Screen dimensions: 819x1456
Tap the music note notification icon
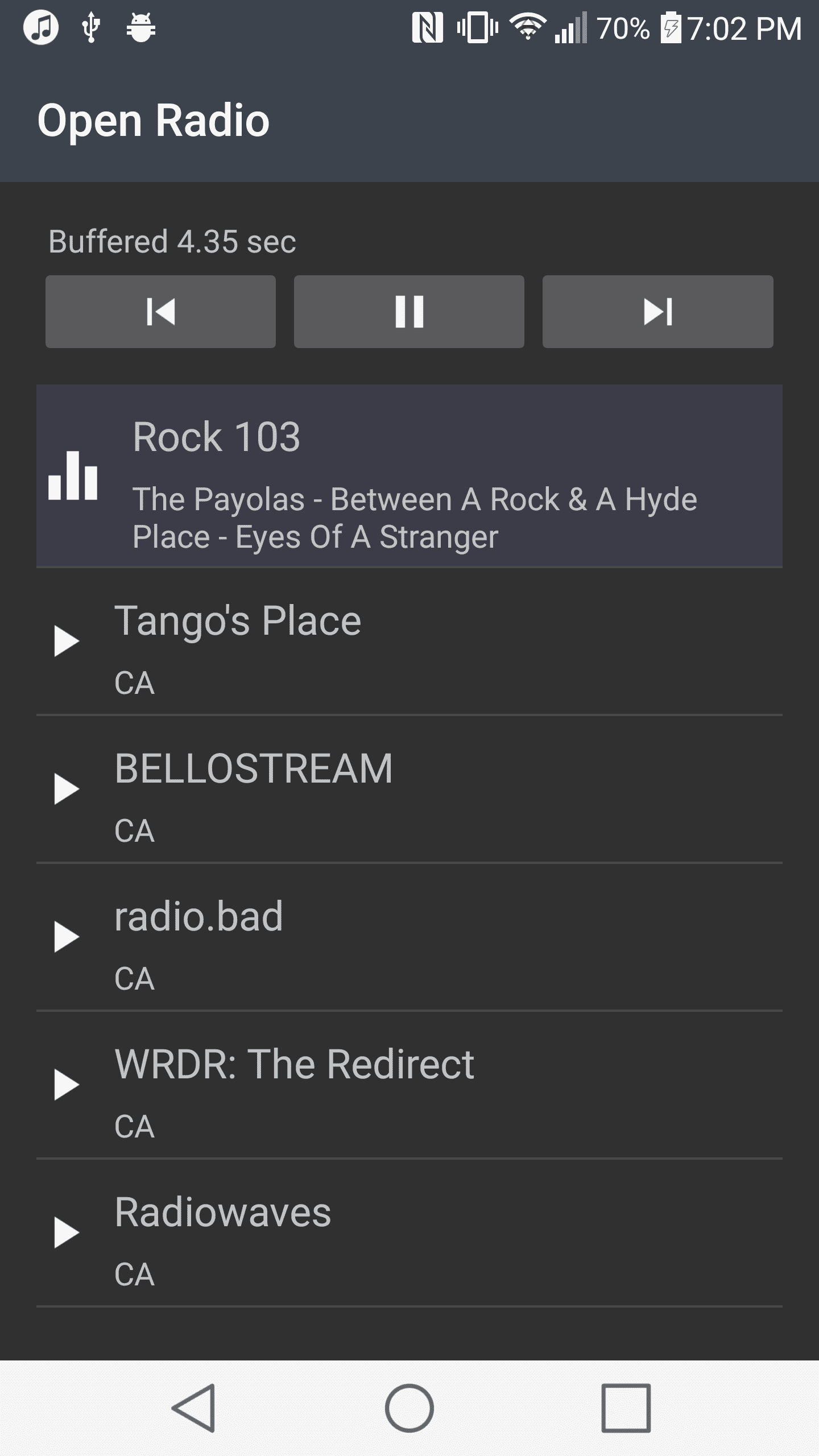41,27
